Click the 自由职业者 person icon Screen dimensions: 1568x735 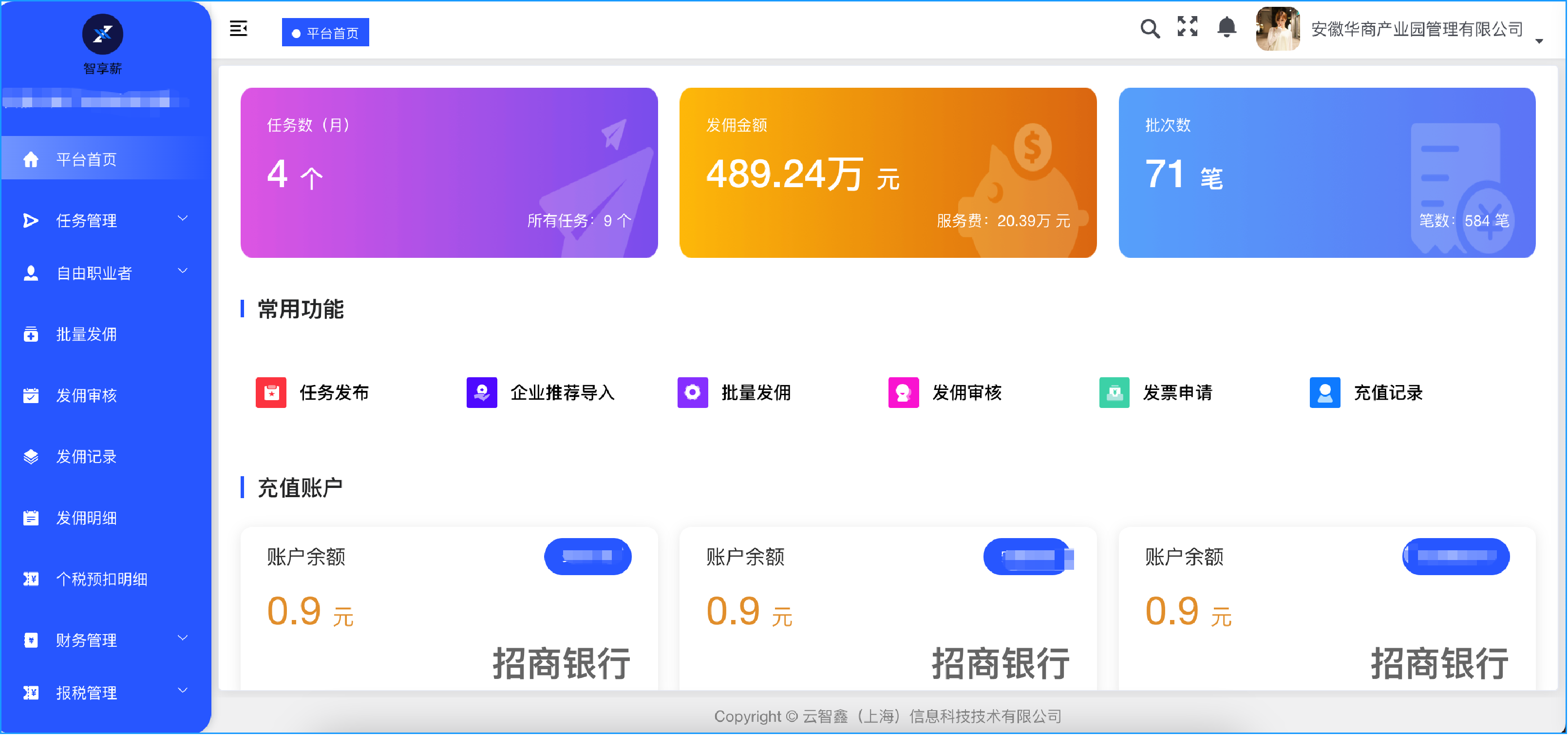point(30,273)
